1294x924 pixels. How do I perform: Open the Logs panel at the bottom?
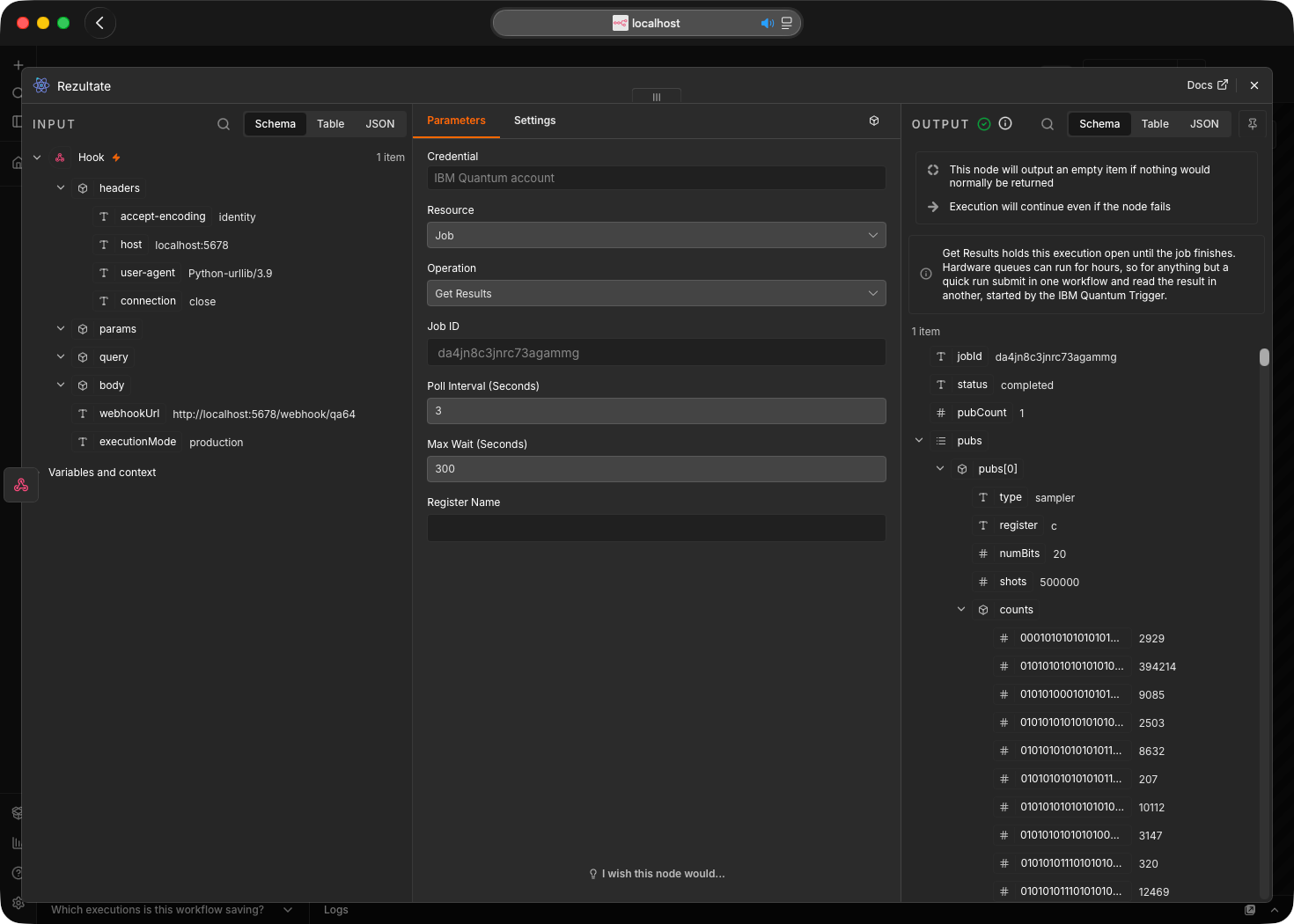[335, 910]
